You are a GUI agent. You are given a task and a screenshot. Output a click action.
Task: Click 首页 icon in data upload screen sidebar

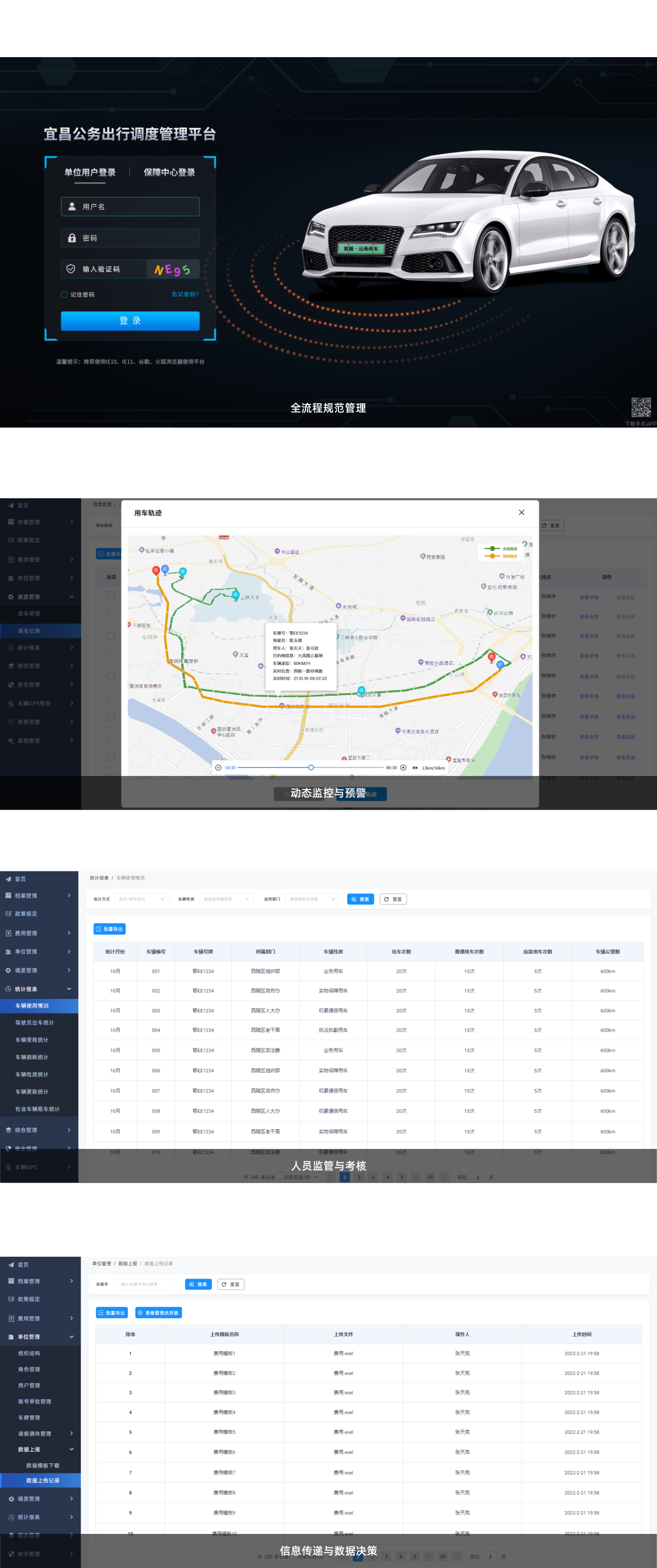11,1264
